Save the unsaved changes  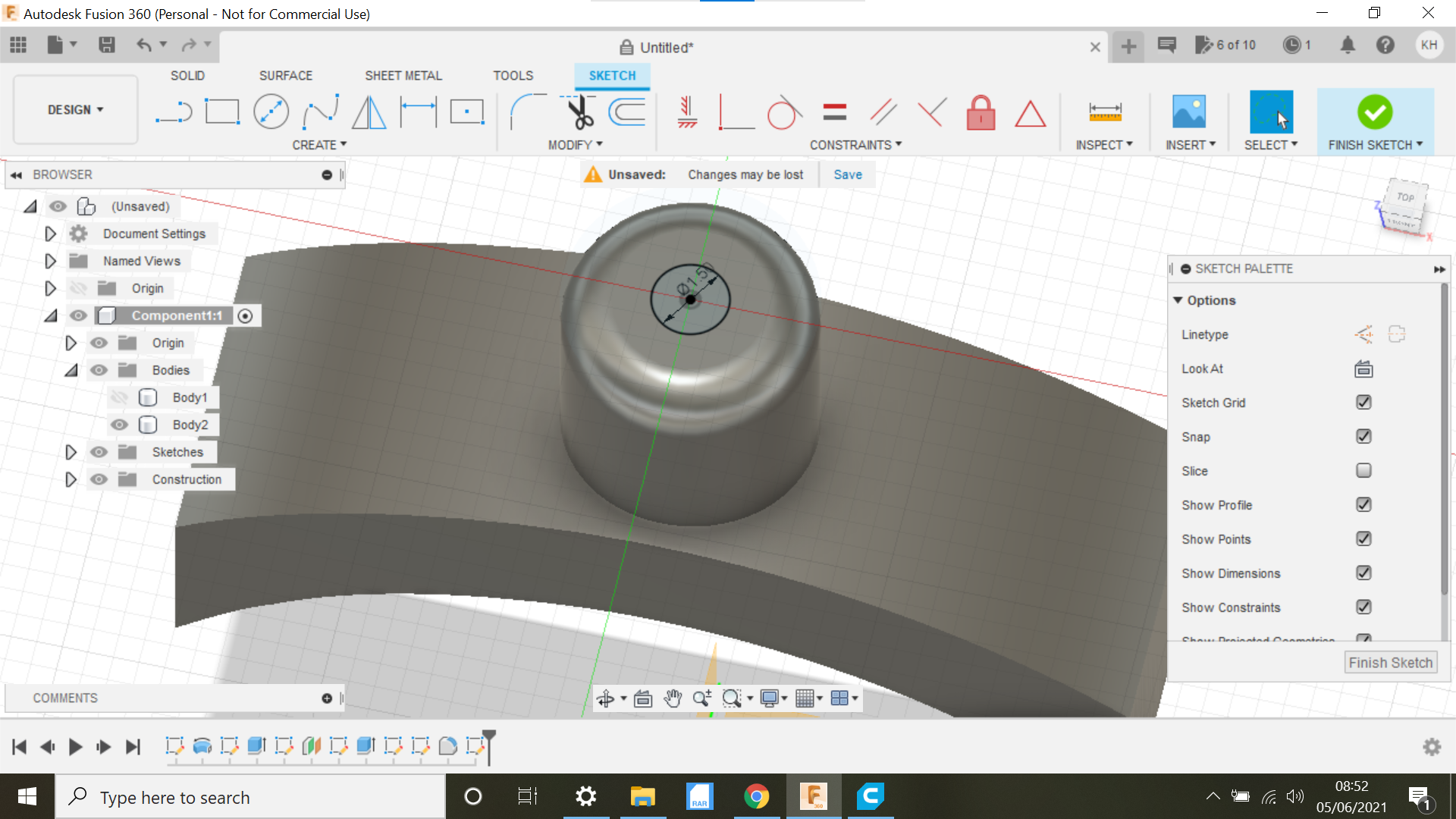[847, 174]
